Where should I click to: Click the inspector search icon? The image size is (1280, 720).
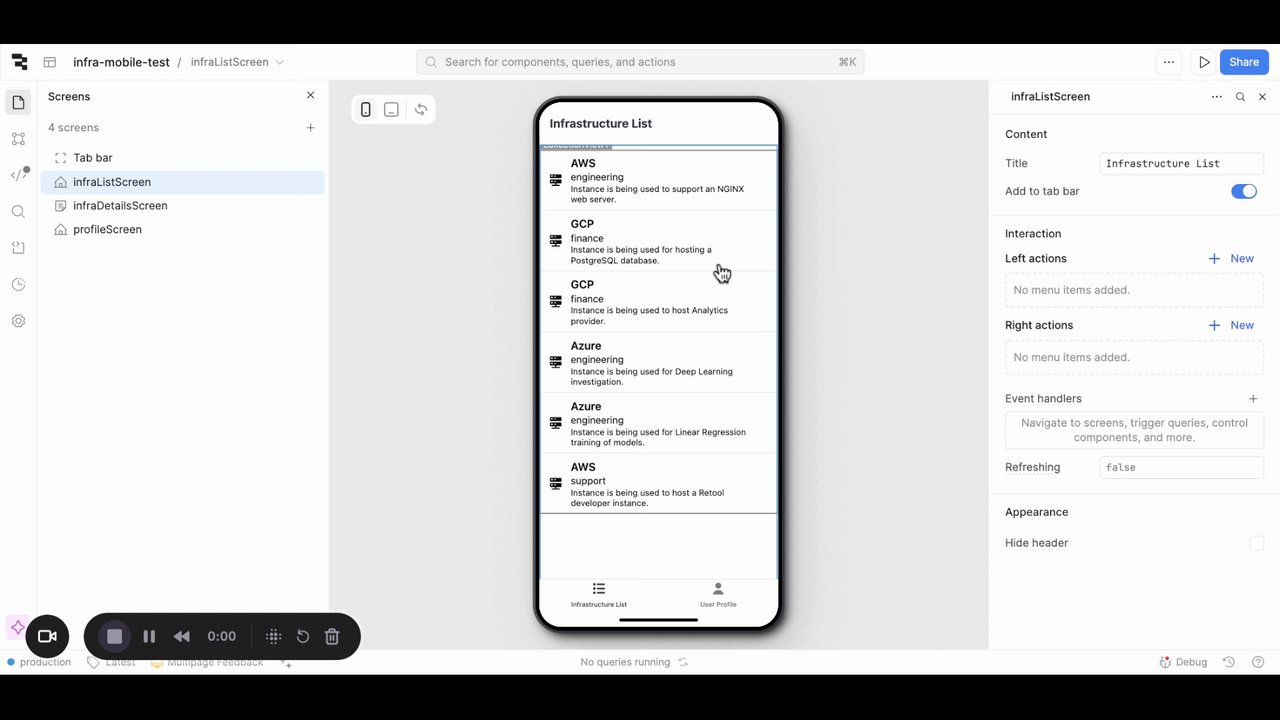click(x=1240, y=97)
